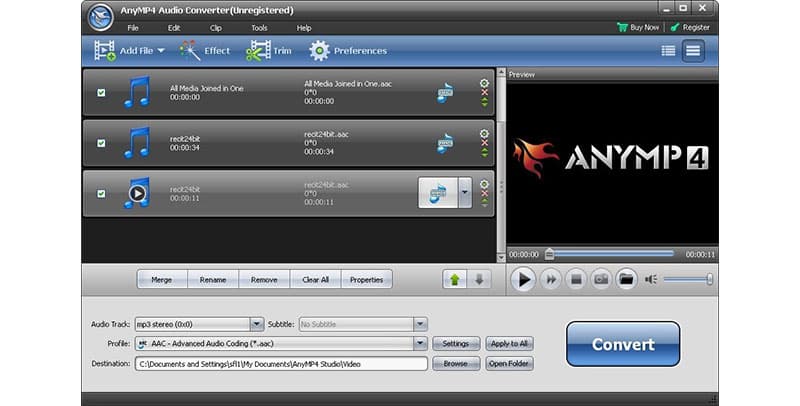Viewport: 800px width, 406px height.
Task: Open the Trim tool
Action: pos(268,50)
